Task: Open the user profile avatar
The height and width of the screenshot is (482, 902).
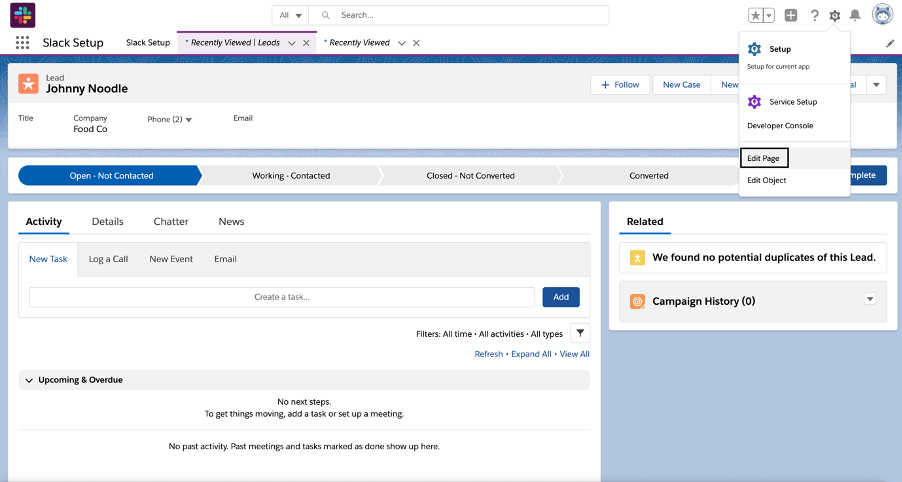Action: click(x=882, y=15)
